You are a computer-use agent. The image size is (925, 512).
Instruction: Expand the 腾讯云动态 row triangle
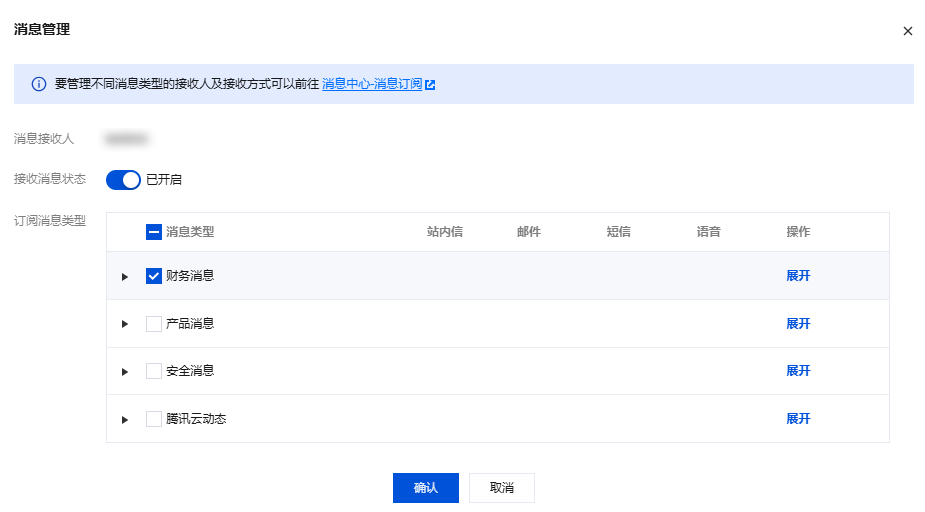(125, 420)
